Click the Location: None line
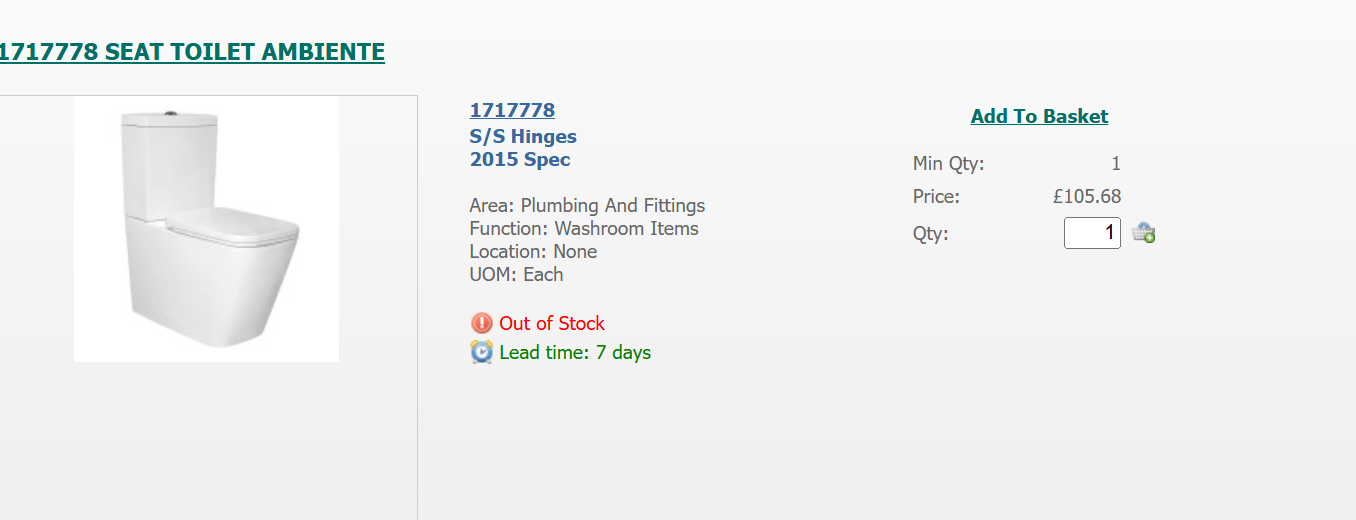1356x520 pixels. click(533, 251)
